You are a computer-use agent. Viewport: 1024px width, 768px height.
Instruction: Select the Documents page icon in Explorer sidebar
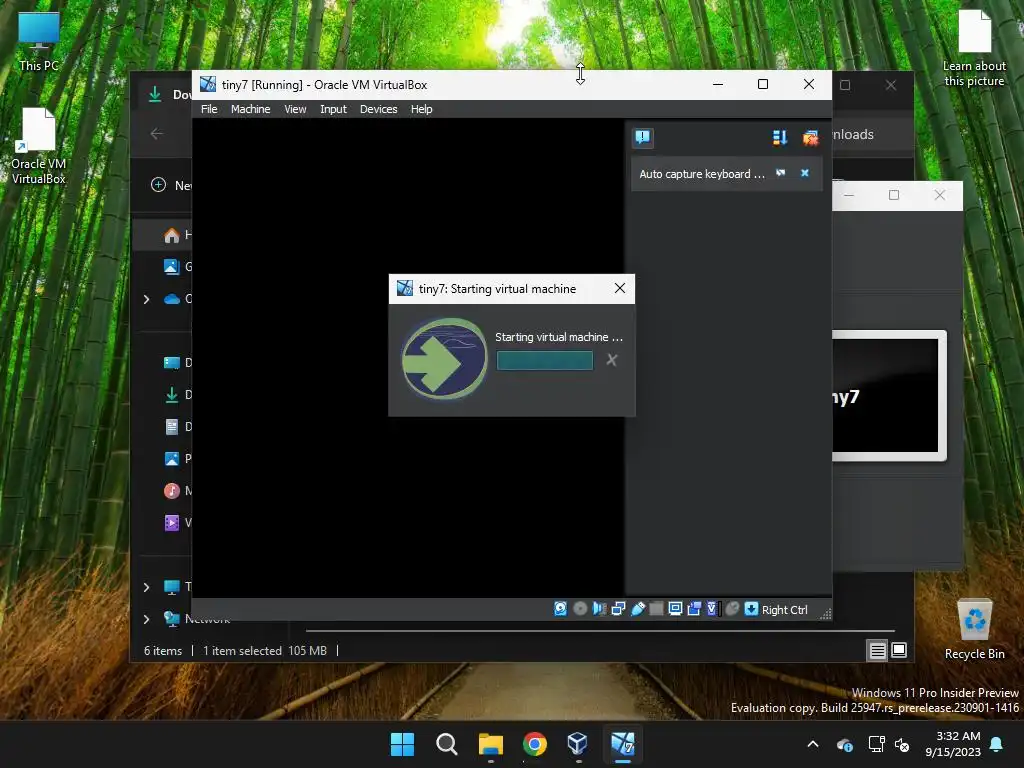[172, 426]
